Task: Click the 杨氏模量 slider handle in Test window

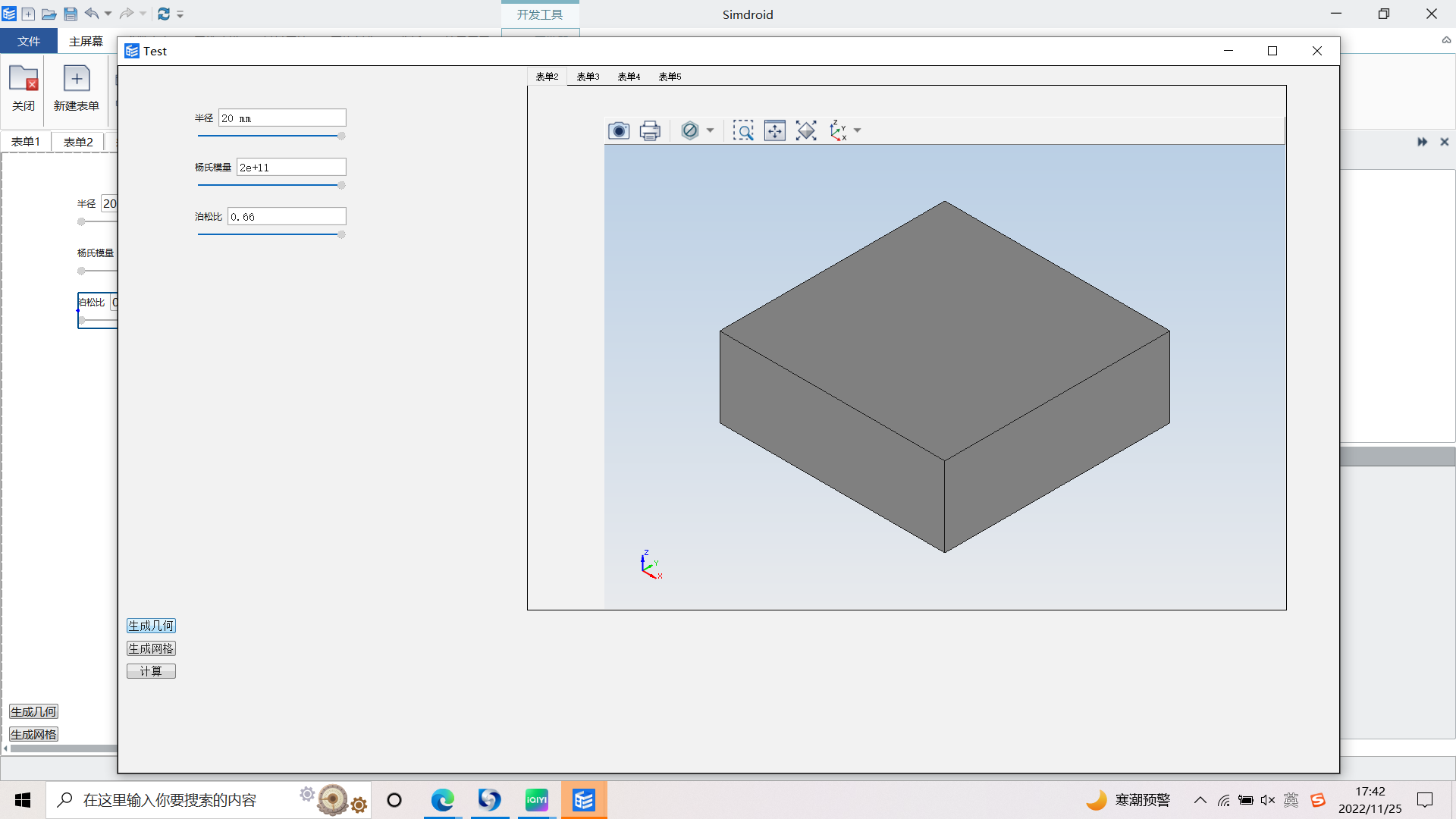Action: 341,186
